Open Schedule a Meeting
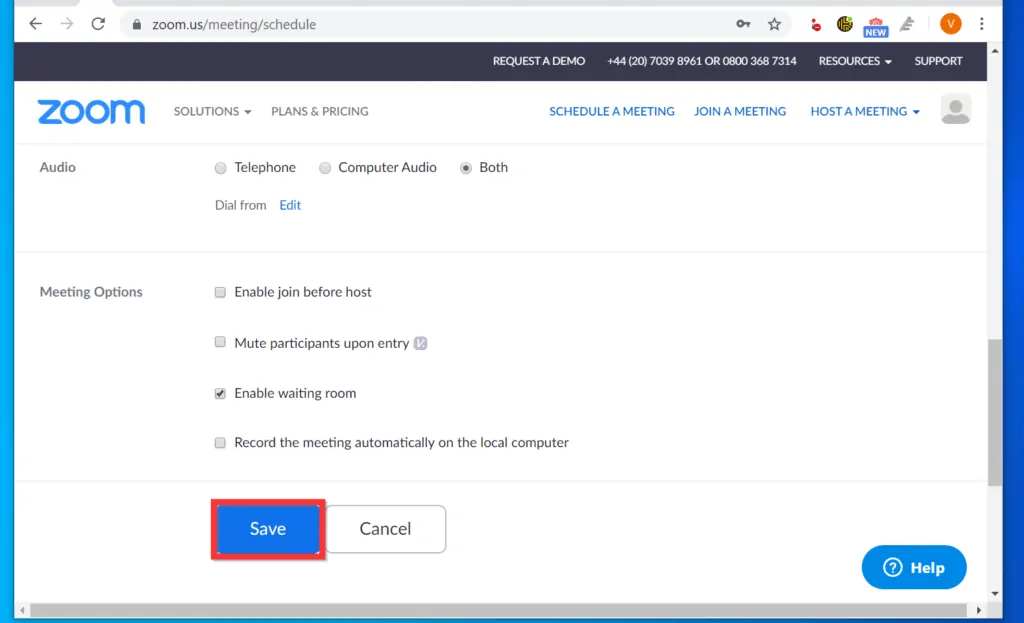Image resolution: width=1024 pixels, height=623 pixels. coord(611,112)
